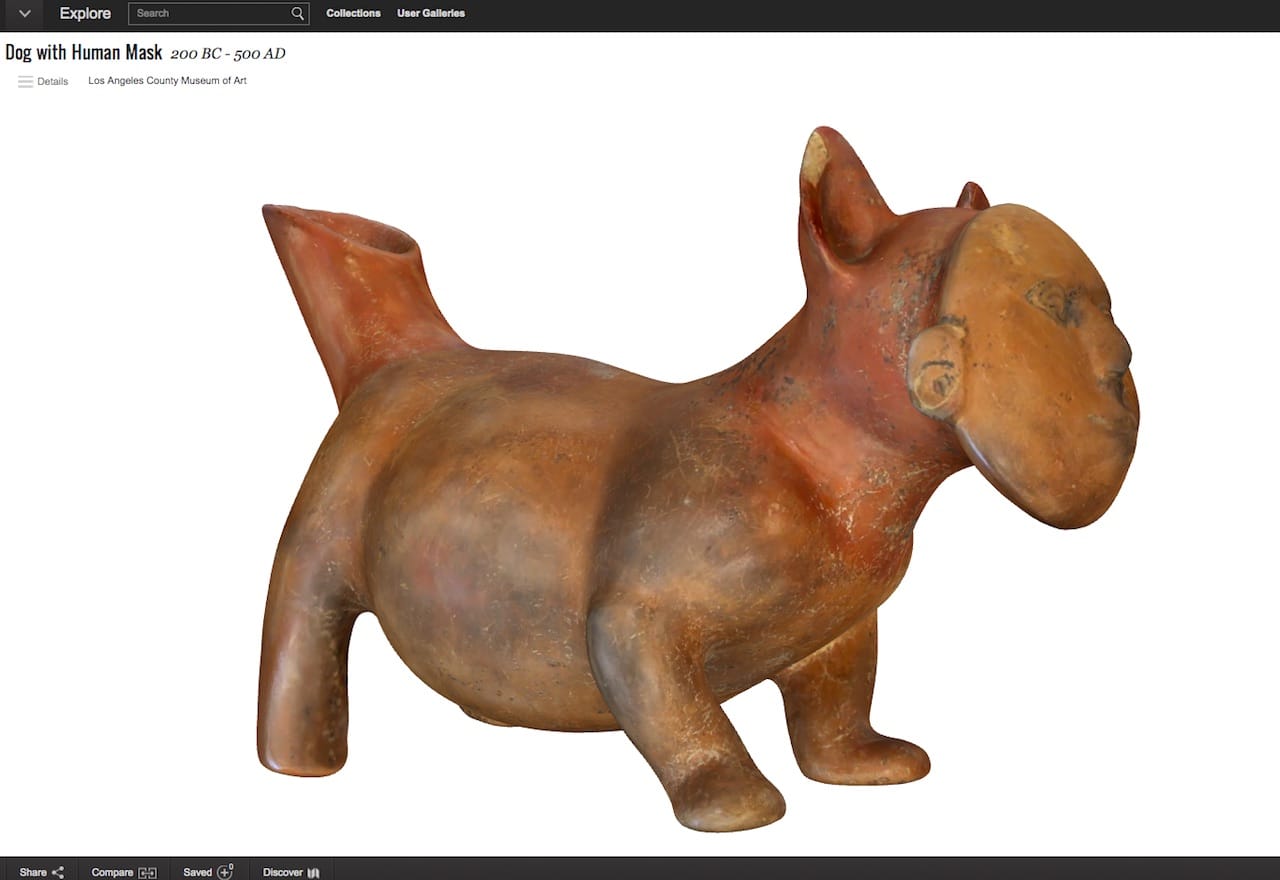This screenshot has width=1280, height=880.
Task: Click the Details label
Action: pos(53,81)
